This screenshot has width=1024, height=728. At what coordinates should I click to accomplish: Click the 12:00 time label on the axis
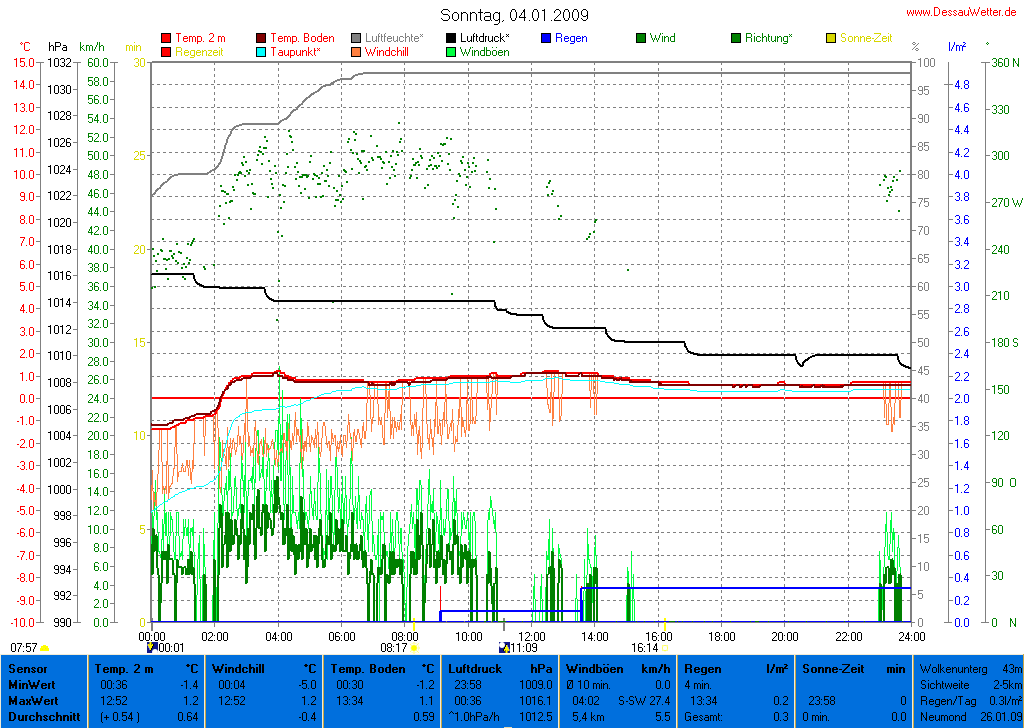tap(531, 636)
